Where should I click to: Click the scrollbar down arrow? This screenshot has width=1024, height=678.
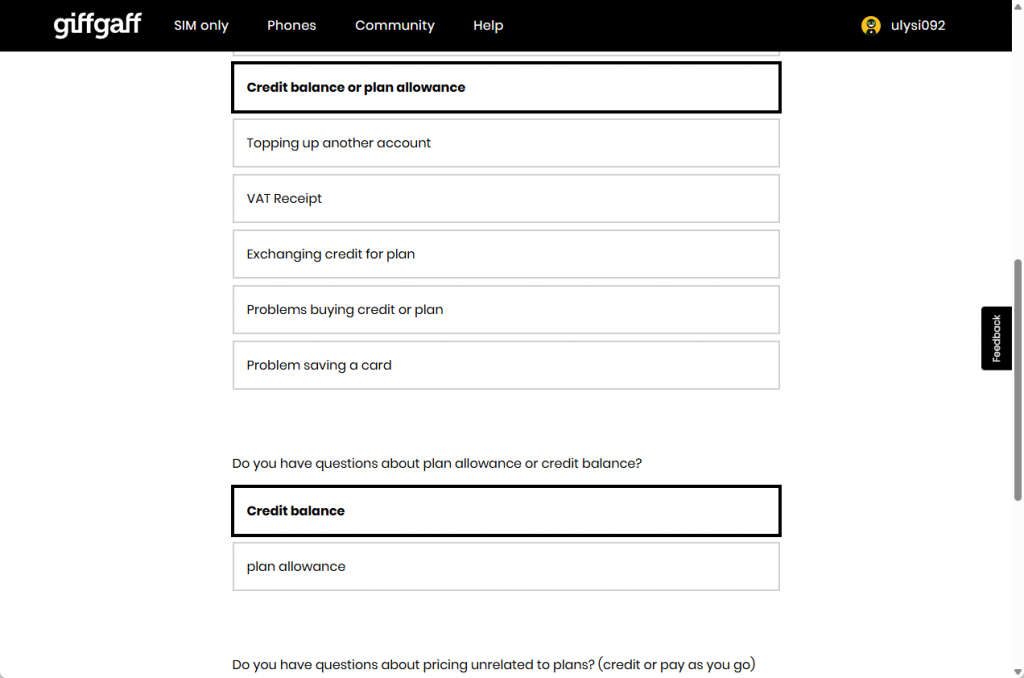(x=1017, y=671)
